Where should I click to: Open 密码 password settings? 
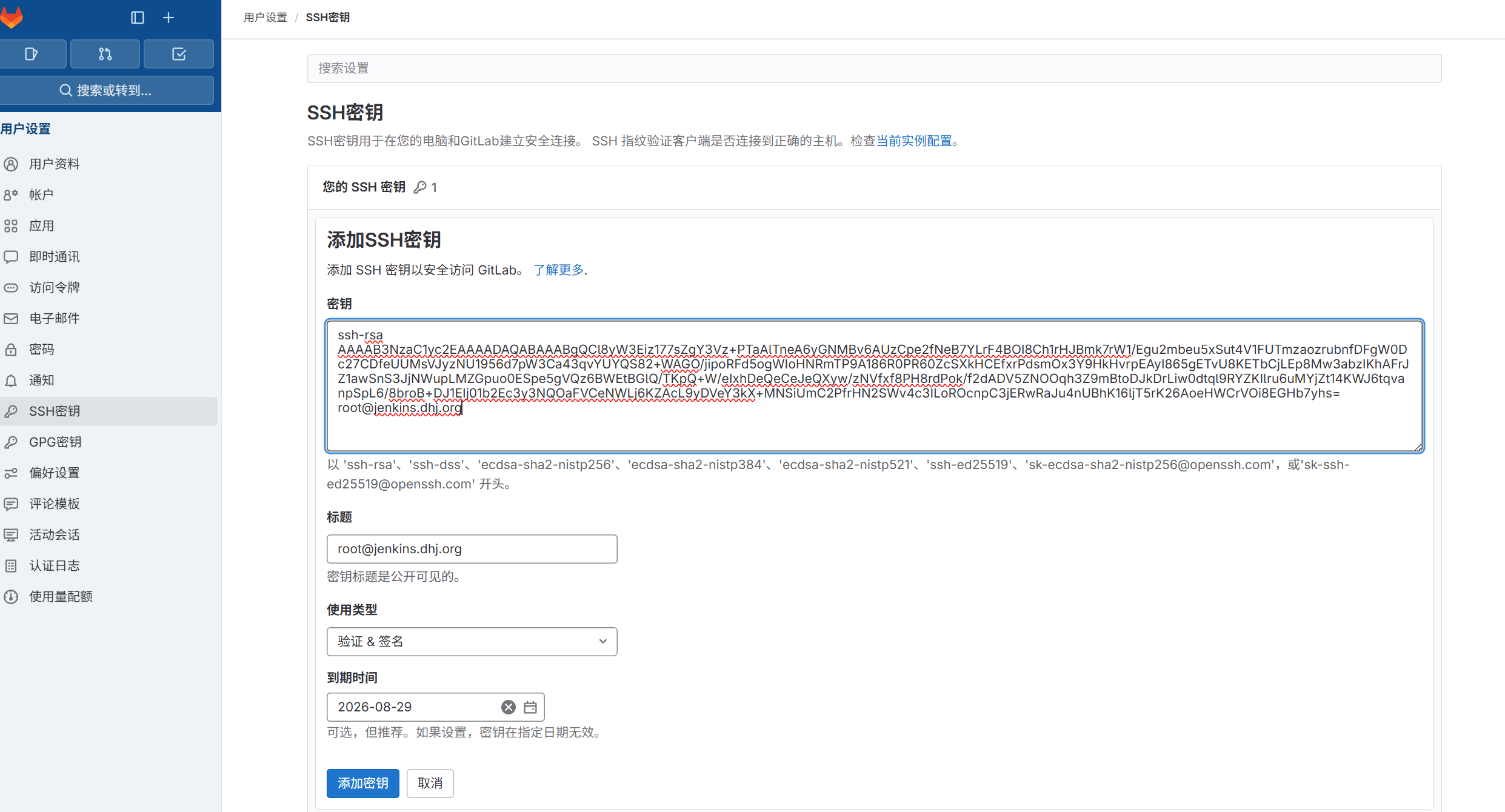[108, 349]
